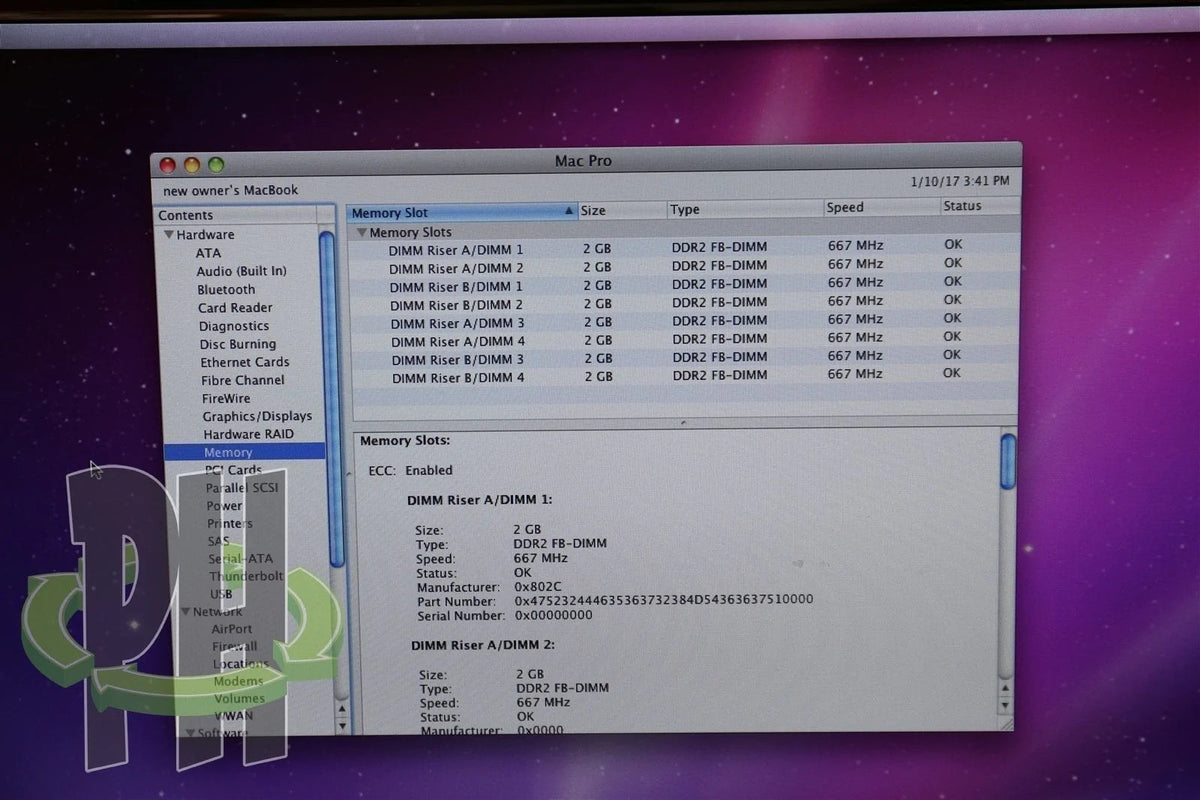This screenshot has height=800, width=1200.
Task: Select row DIMM Riser A/DIMM 1
Action: click(x=684, y=248)
